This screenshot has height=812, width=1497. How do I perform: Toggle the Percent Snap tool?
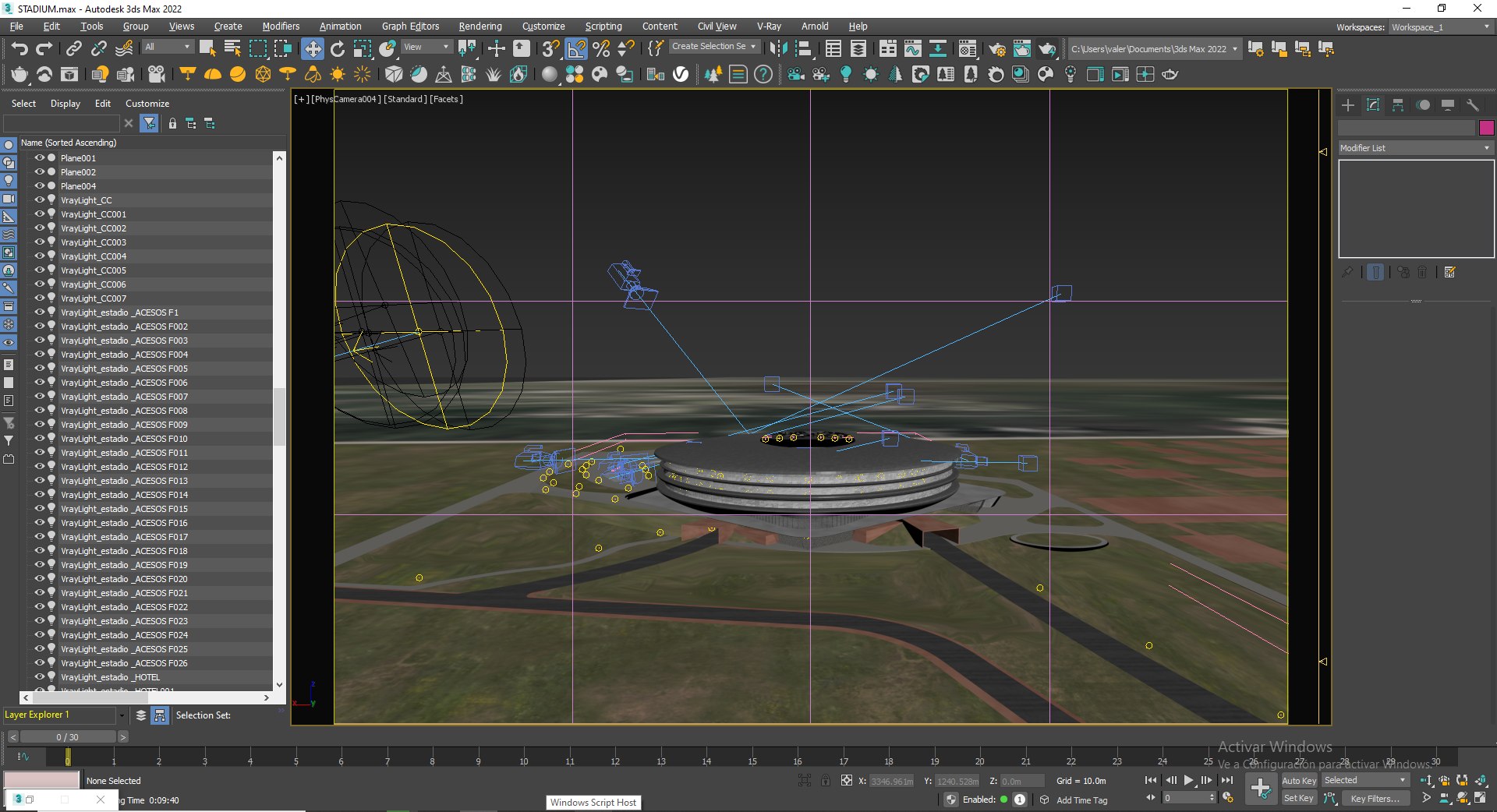(601, 48)
